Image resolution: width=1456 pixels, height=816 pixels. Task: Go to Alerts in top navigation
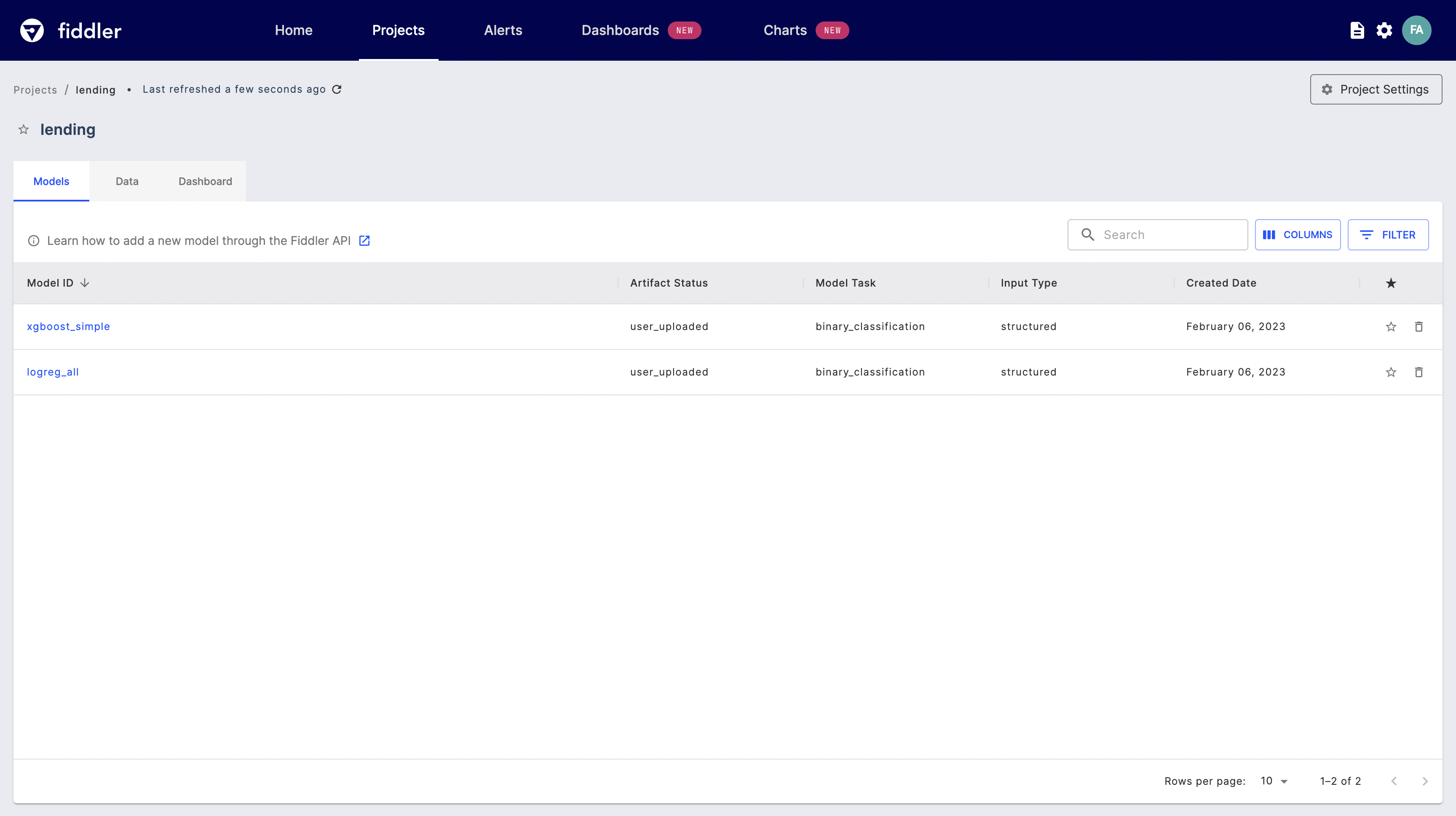(503, 30)
